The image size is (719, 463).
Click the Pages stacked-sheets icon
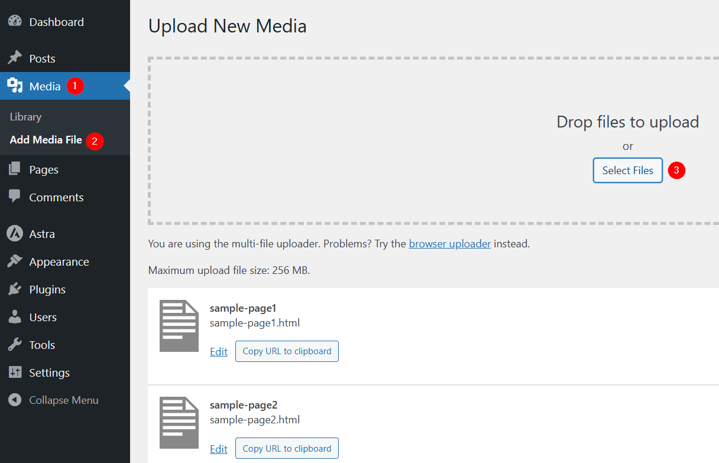(15, 169)
